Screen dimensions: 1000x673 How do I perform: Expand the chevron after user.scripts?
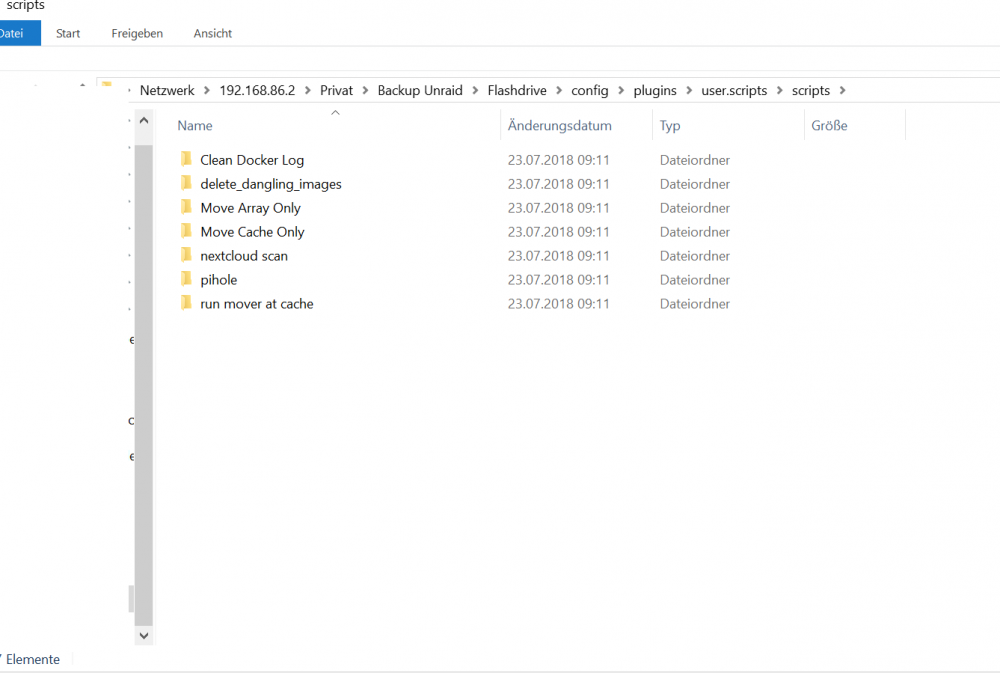[x=779, y=91]
